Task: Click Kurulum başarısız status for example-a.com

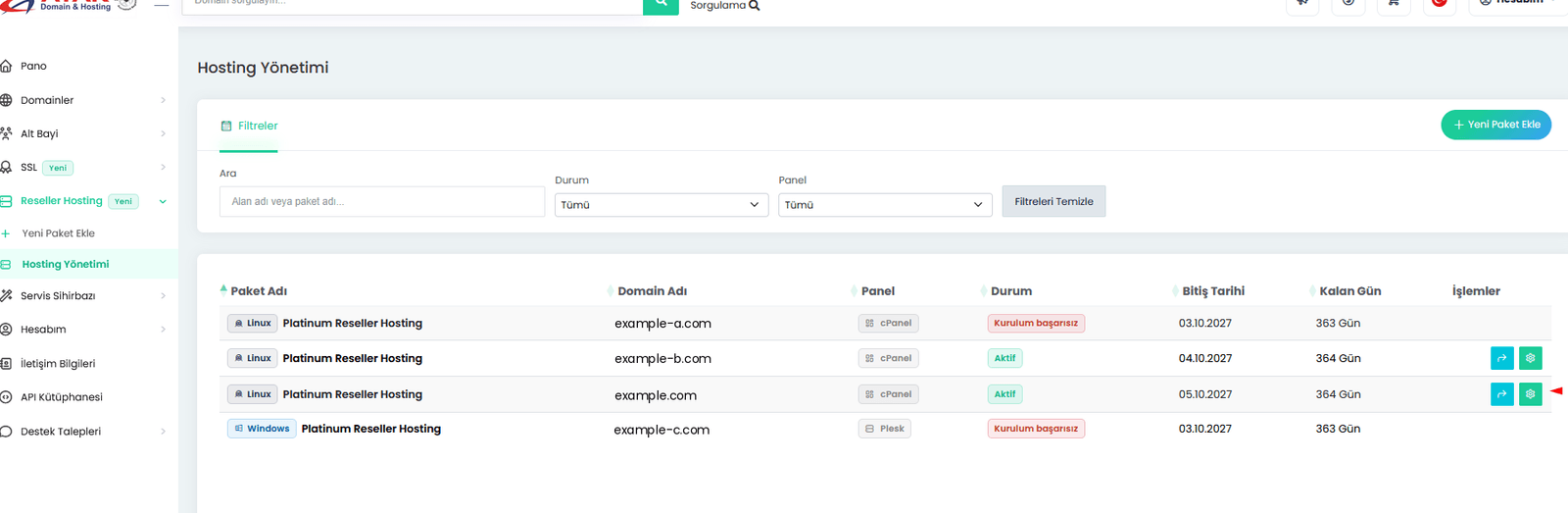Action: pos(1036,323)
